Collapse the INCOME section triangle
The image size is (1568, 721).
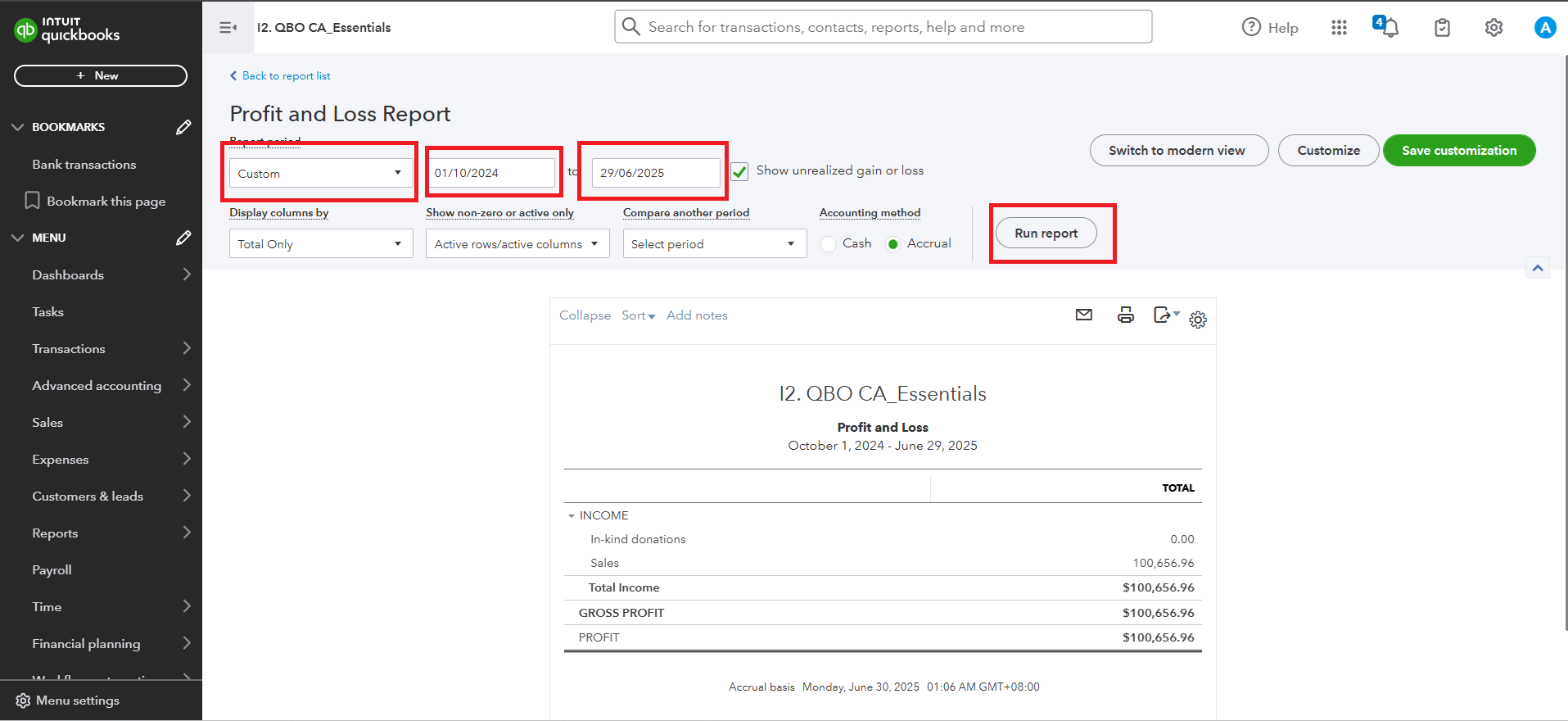[572, 516]
